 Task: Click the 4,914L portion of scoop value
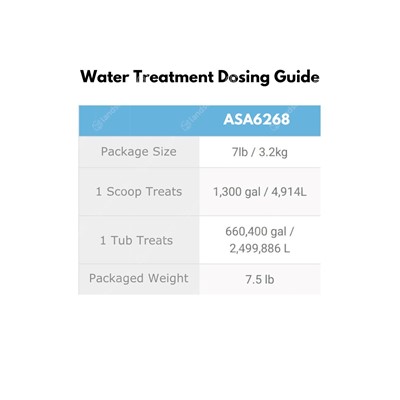(289, 192)
